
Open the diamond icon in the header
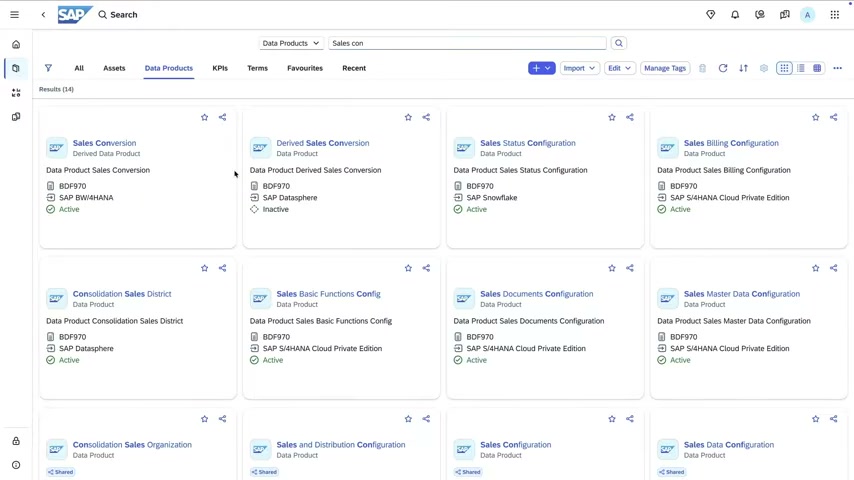[711, 15]
